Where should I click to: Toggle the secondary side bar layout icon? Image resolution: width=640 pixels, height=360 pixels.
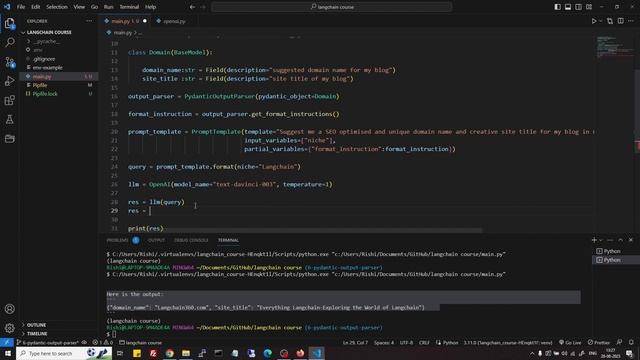click(578, 7)
